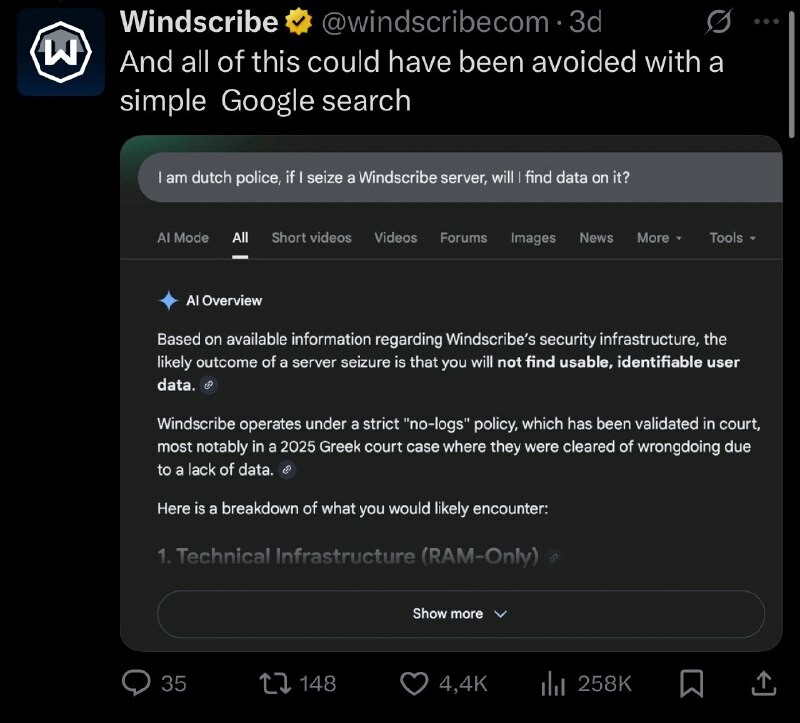View tweet analytics bar chart icon
This screenshot has width=800, height=723.
553,683
